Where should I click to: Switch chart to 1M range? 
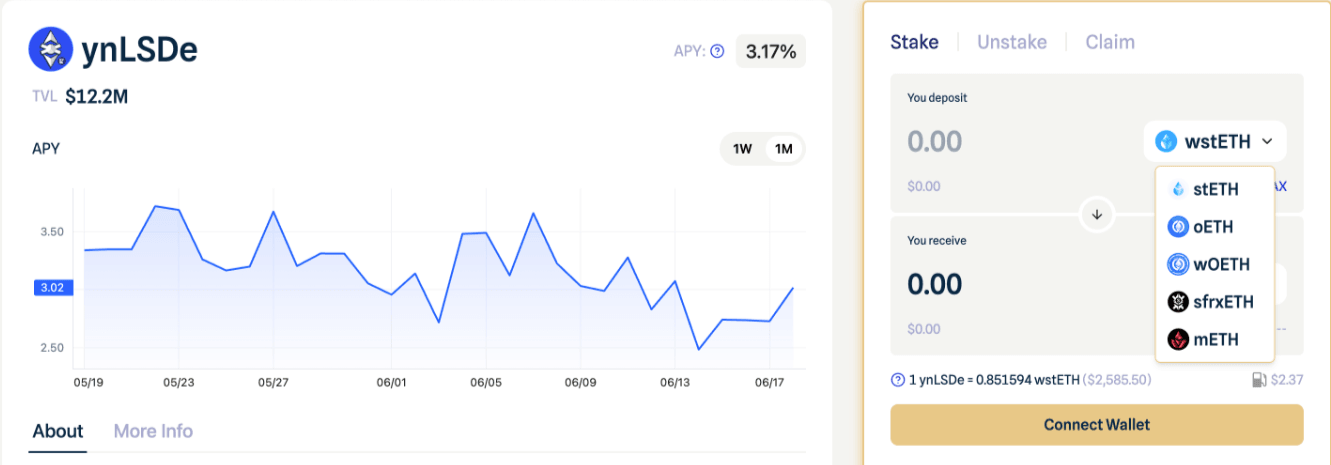[783, 149]
